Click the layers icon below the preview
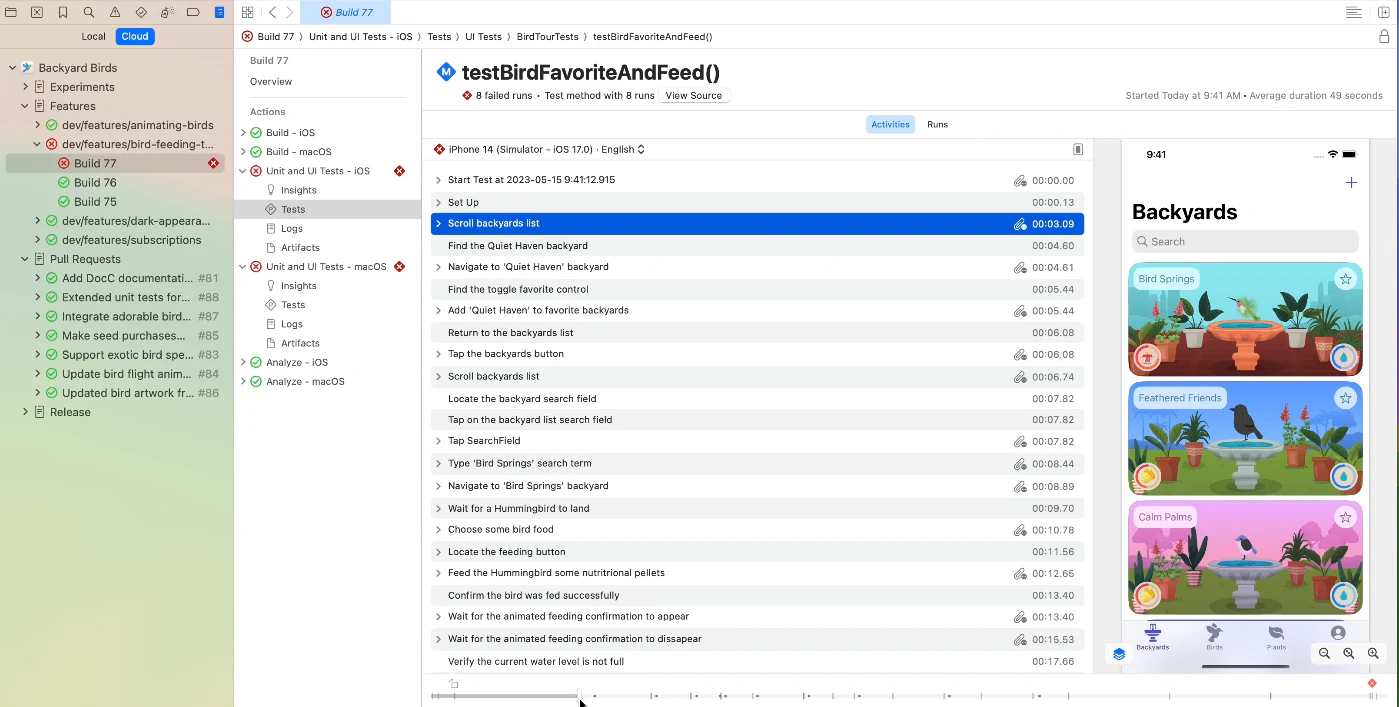Screen dimensions: 1399x707 1119,654
